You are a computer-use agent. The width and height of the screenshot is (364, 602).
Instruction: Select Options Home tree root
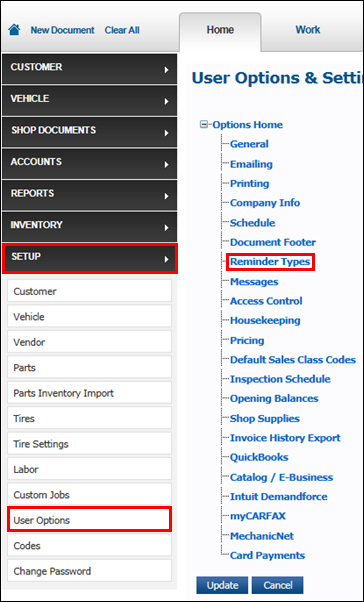coord(248,124)
